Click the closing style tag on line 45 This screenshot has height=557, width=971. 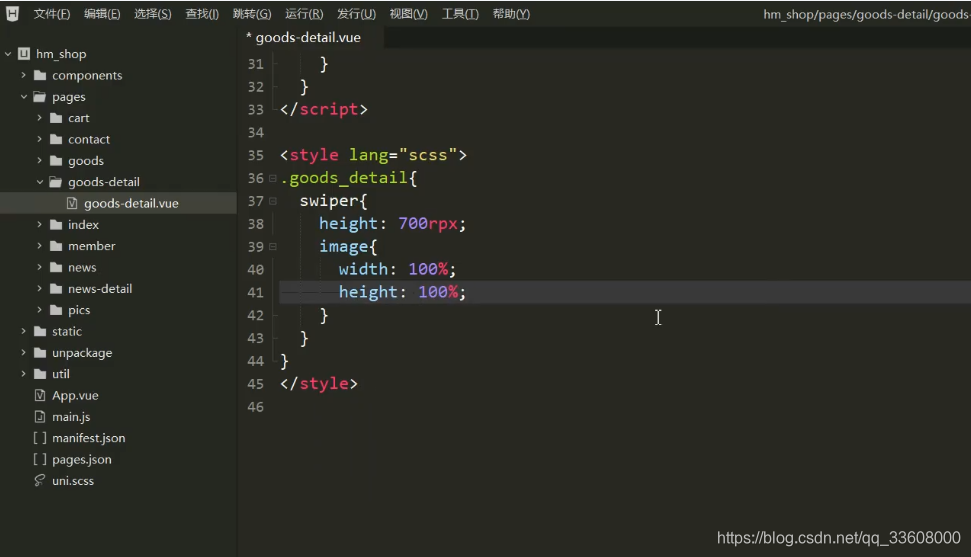pos(318,384)
